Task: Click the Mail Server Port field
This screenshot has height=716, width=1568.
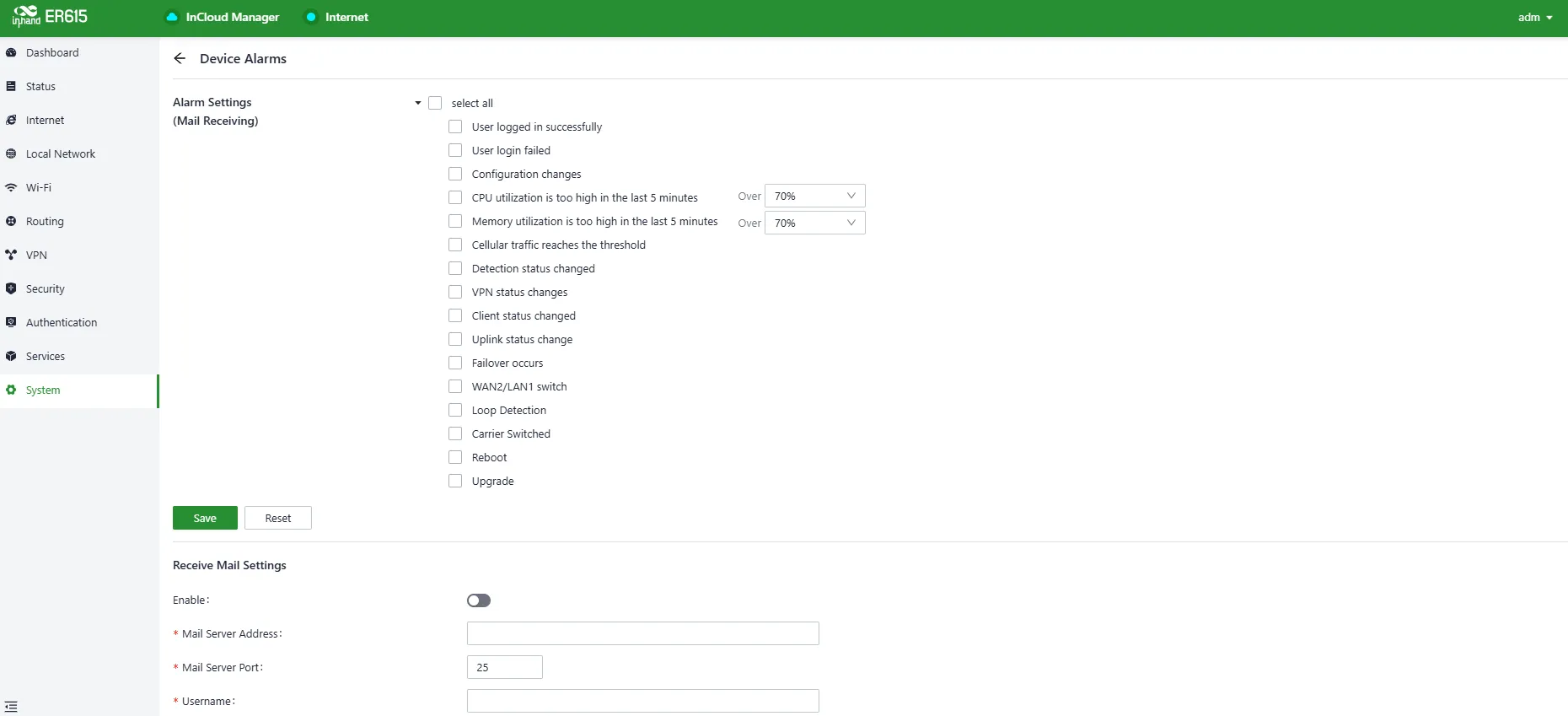Action: (505, 667)
